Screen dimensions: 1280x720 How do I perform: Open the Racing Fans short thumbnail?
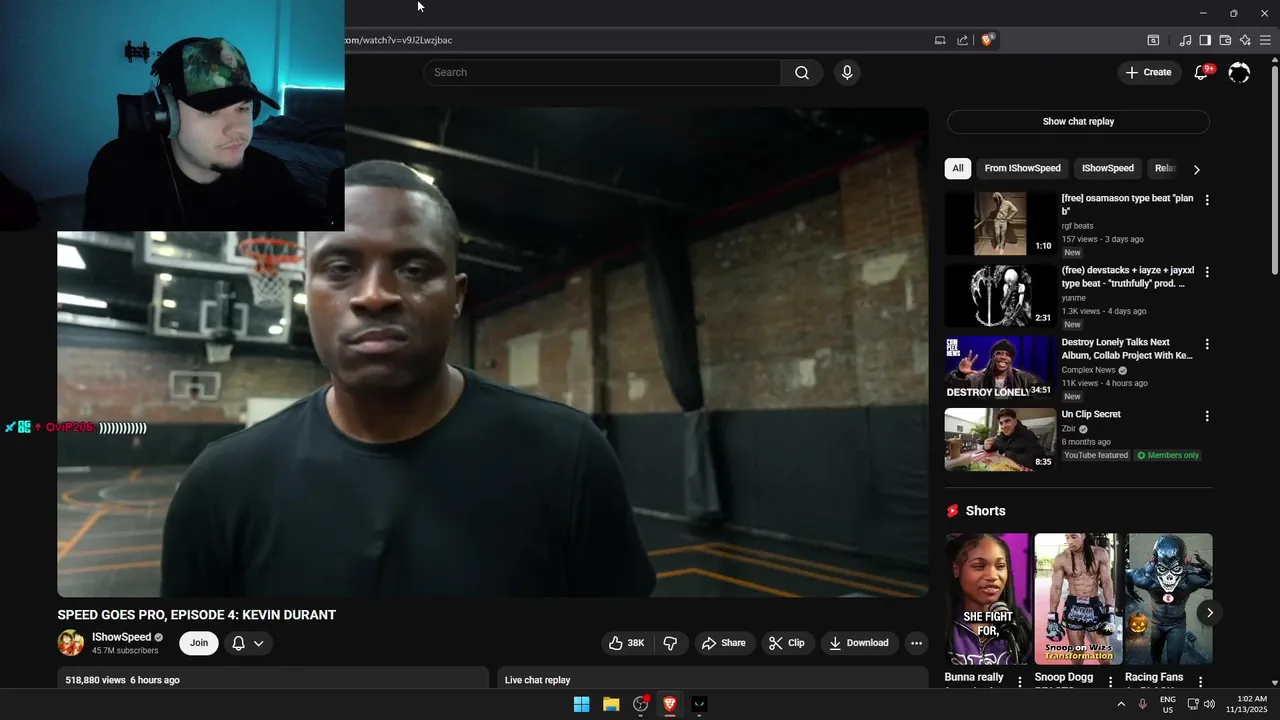pyautogui.click(x=1169, y=599)
